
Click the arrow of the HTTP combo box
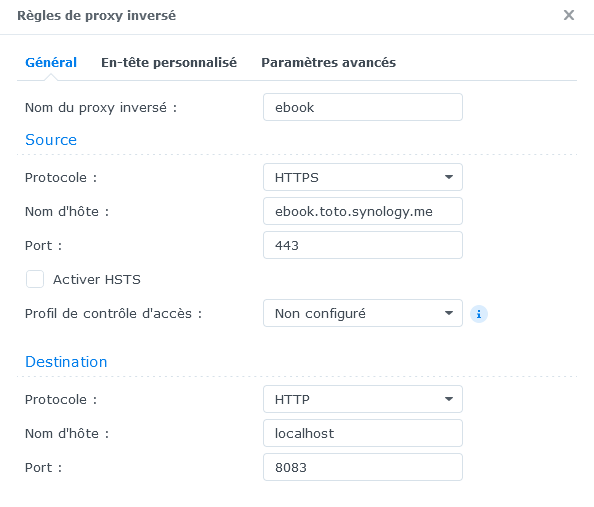tap(449, 399)
